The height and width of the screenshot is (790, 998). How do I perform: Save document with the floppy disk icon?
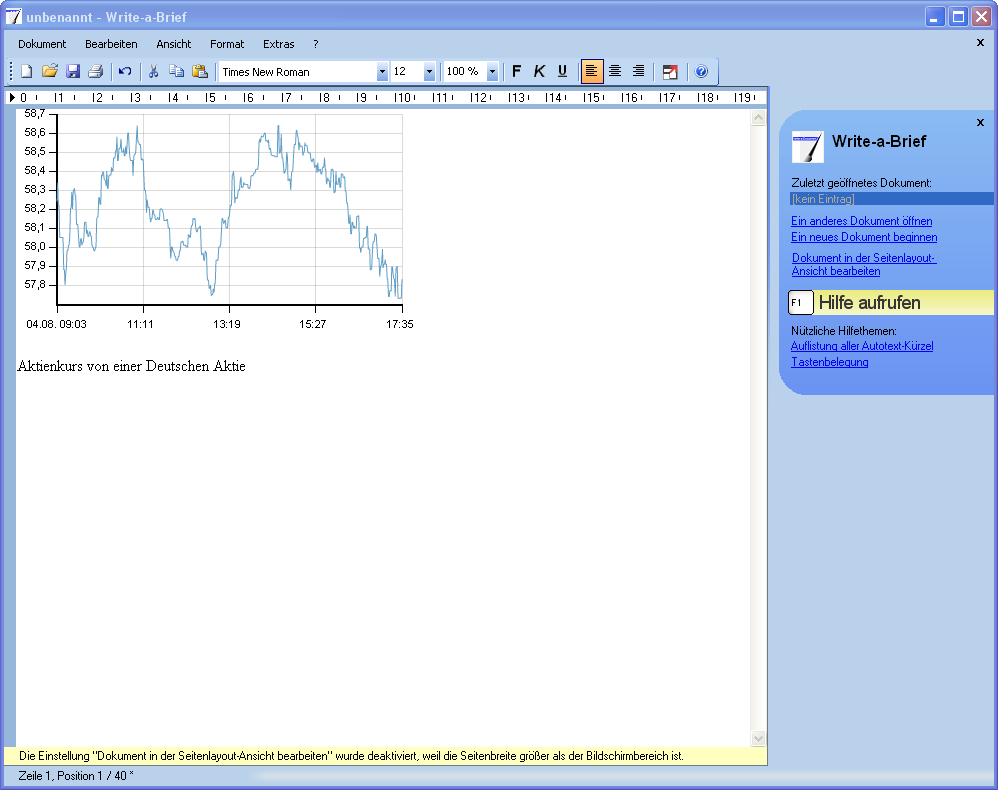click(73, 71)
